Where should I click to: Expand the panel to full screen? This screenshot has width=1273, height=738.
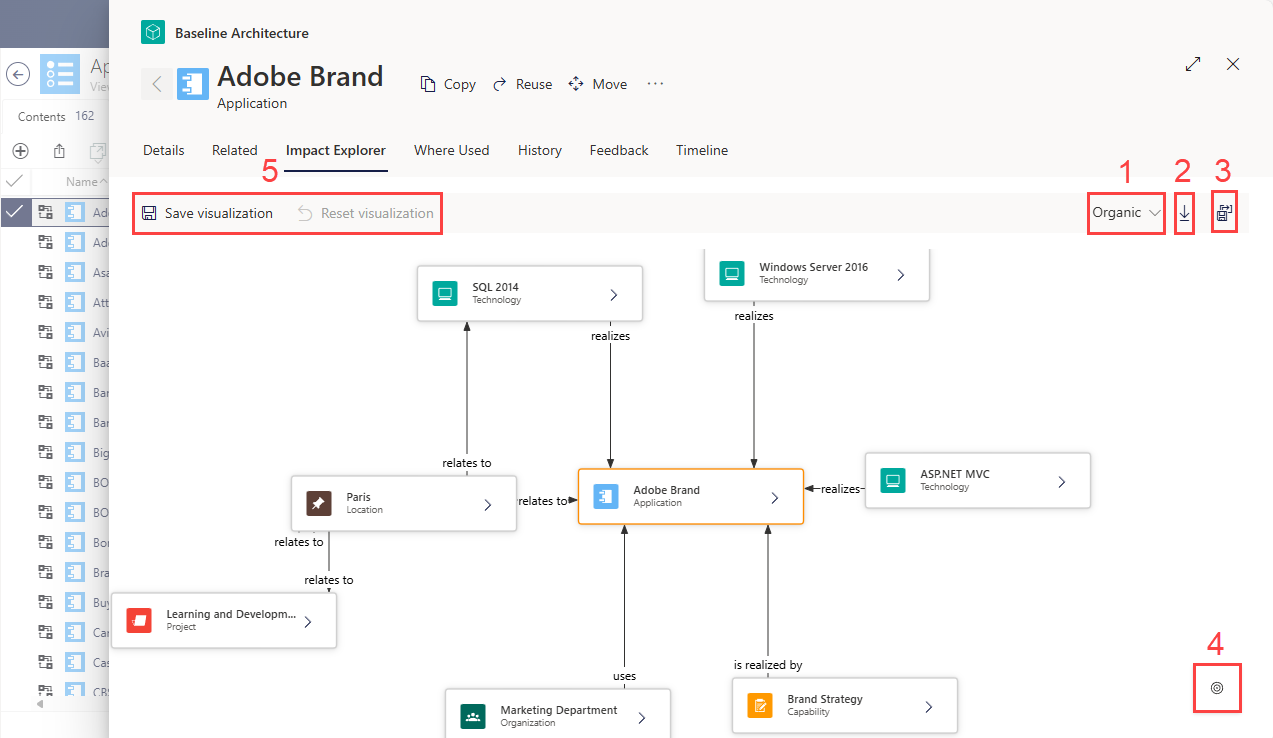pyautogui.click(x=1193, y=64)
